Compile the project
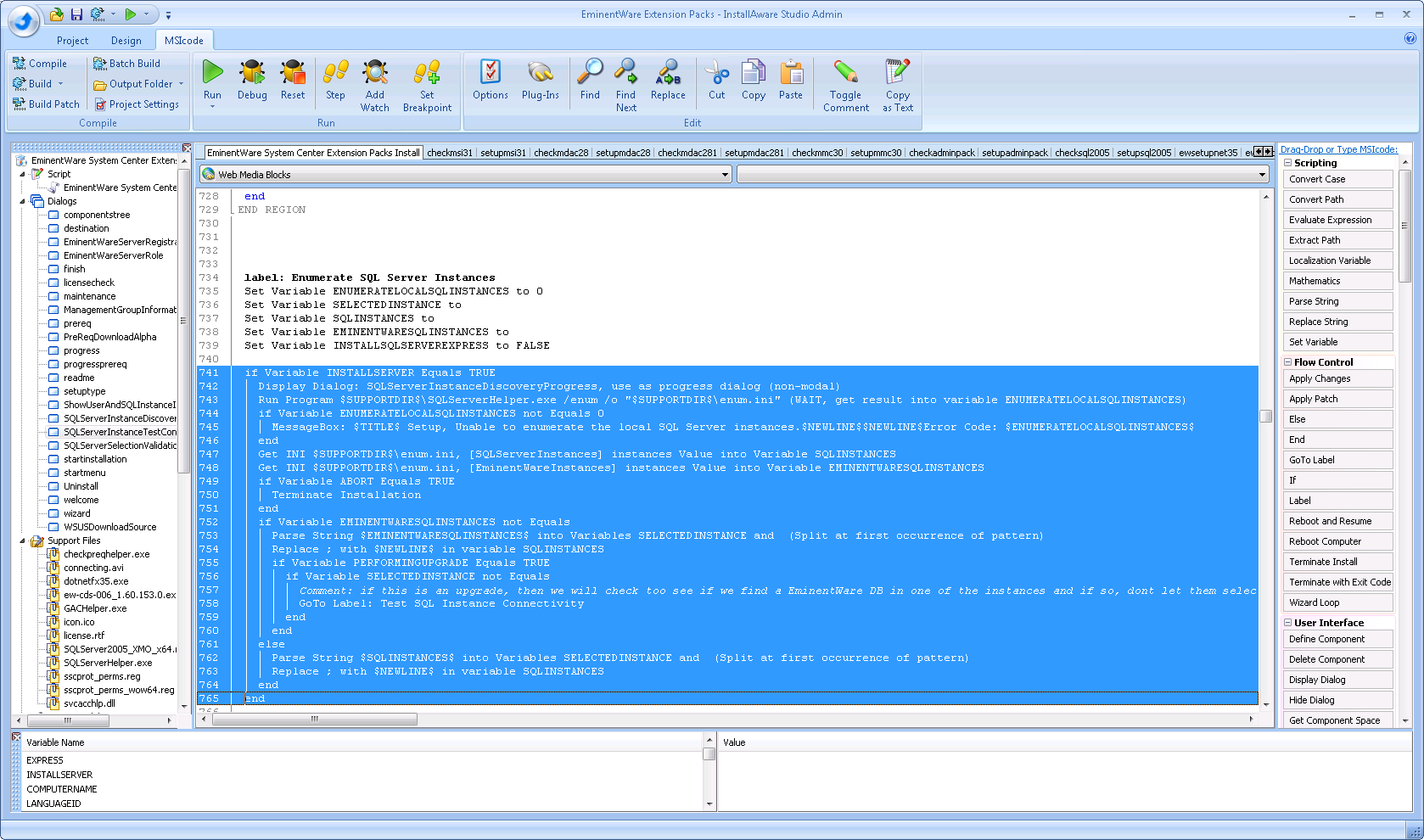The image size is (1424, 840). coord(40,64)
